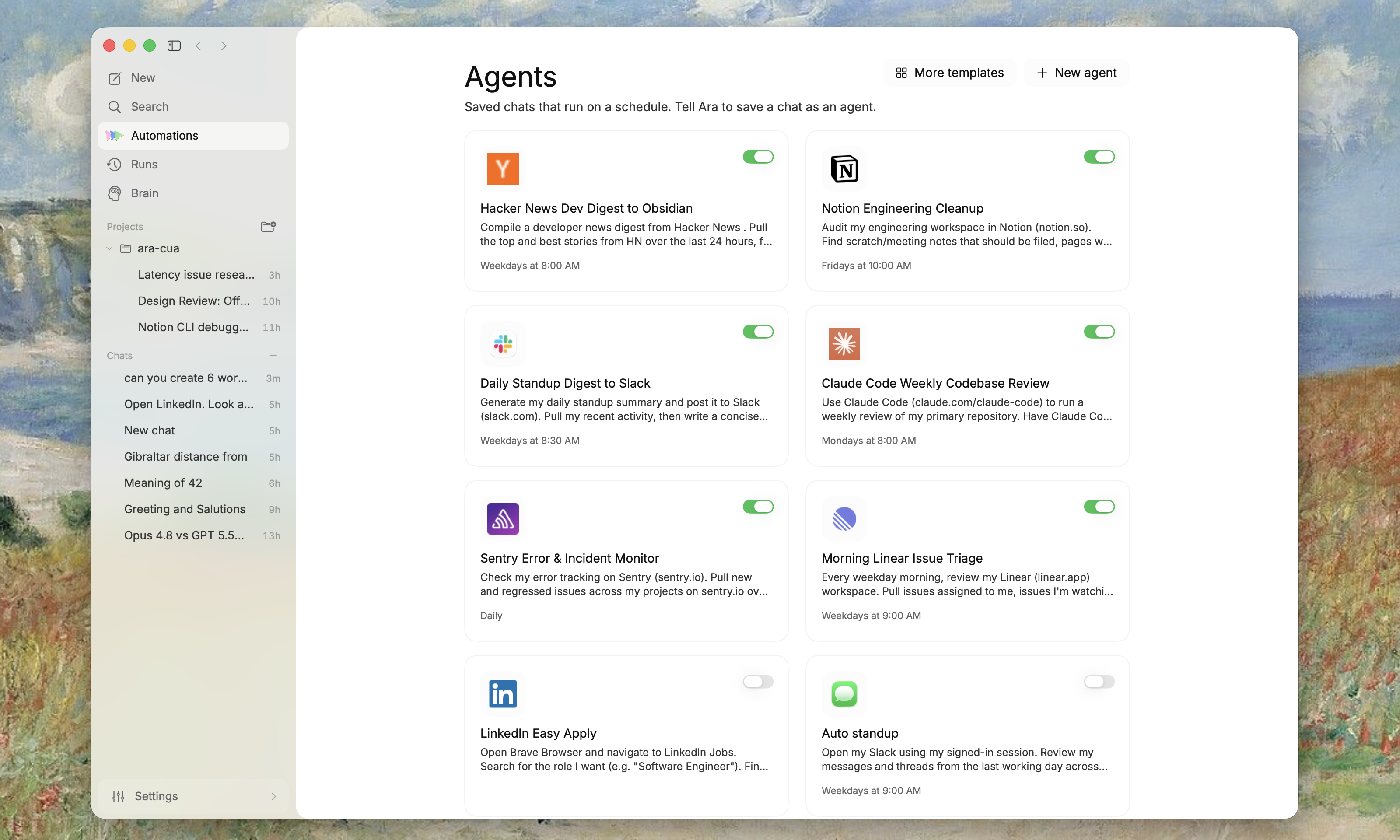Viewport: 1400px width, 840px height.
Task: Click the Hacker News Y icon
Action: tap(503, 169)
